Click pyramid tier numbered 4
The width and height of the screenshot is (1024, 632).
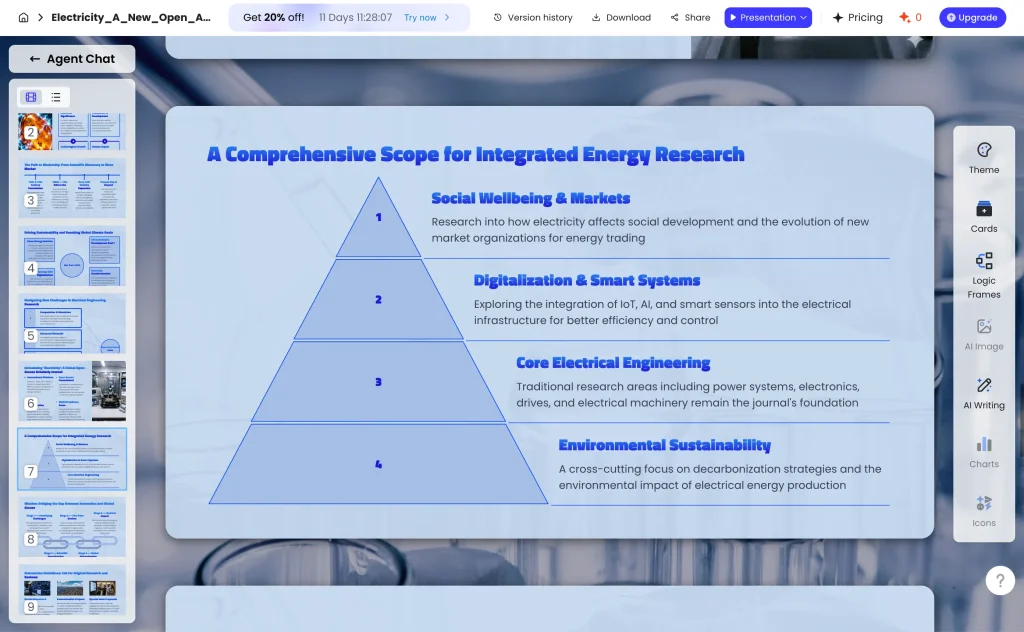(x=378, y=464)
